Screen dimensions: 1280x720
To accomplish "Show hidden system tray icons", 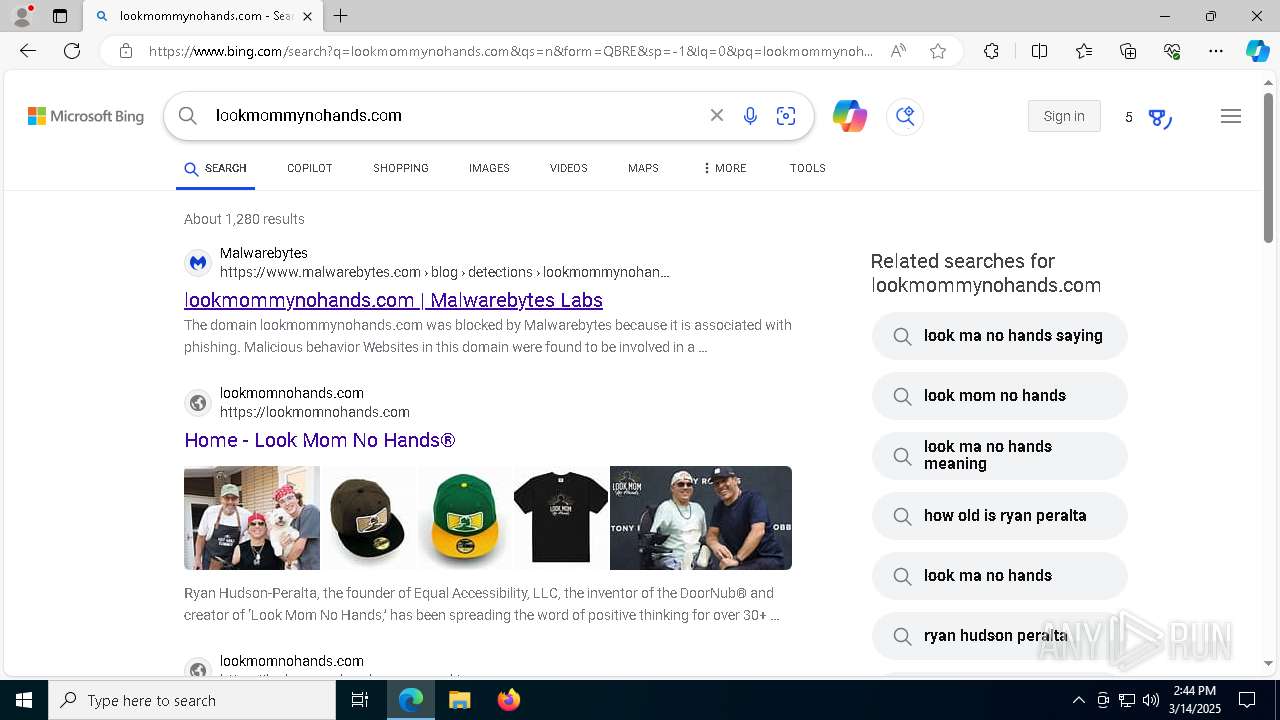I will pyautogui.click(x=1078, y=700).
